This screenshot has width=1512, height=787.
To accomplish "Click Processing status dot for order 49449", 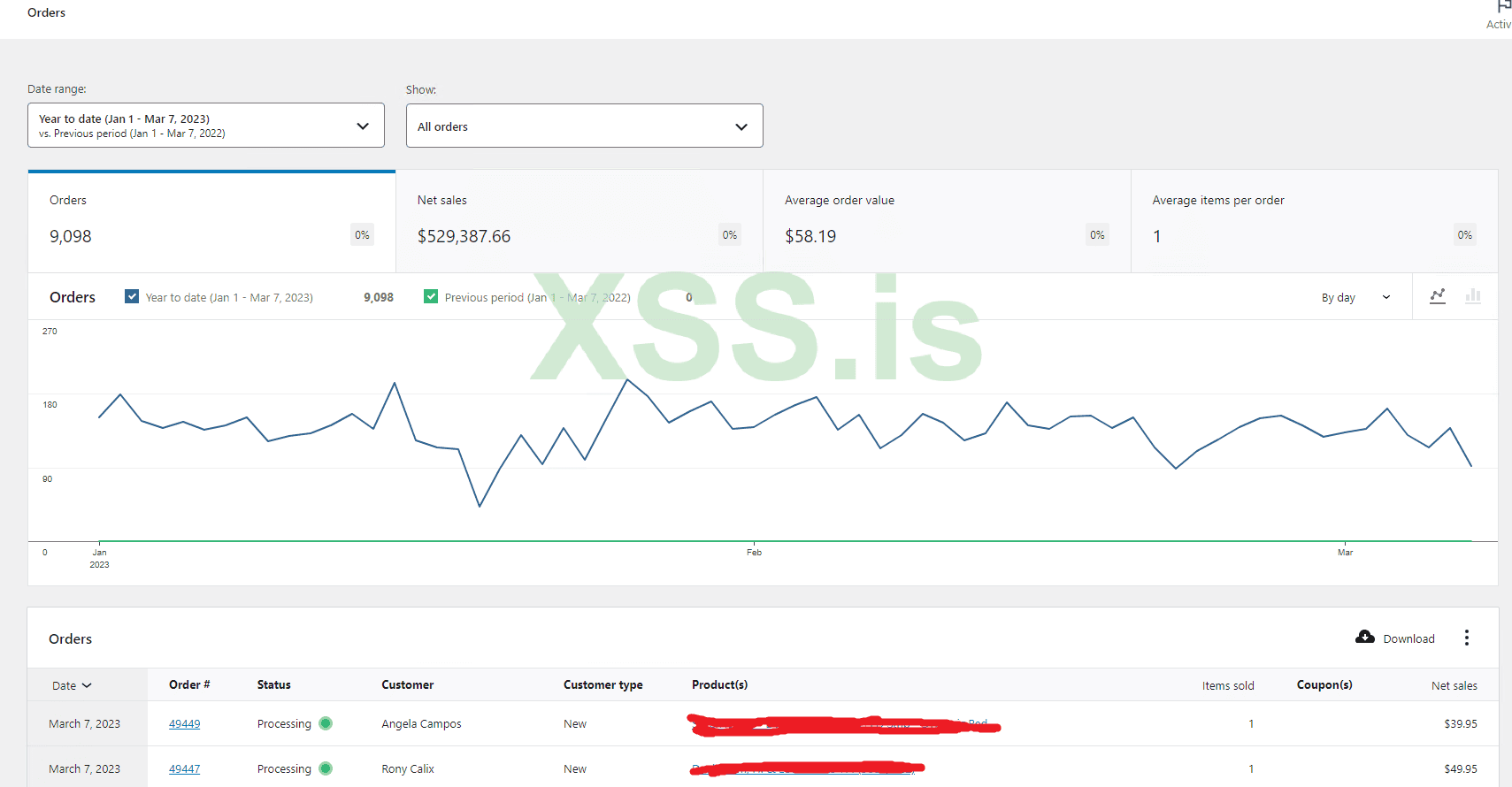I will pos(326,723).
